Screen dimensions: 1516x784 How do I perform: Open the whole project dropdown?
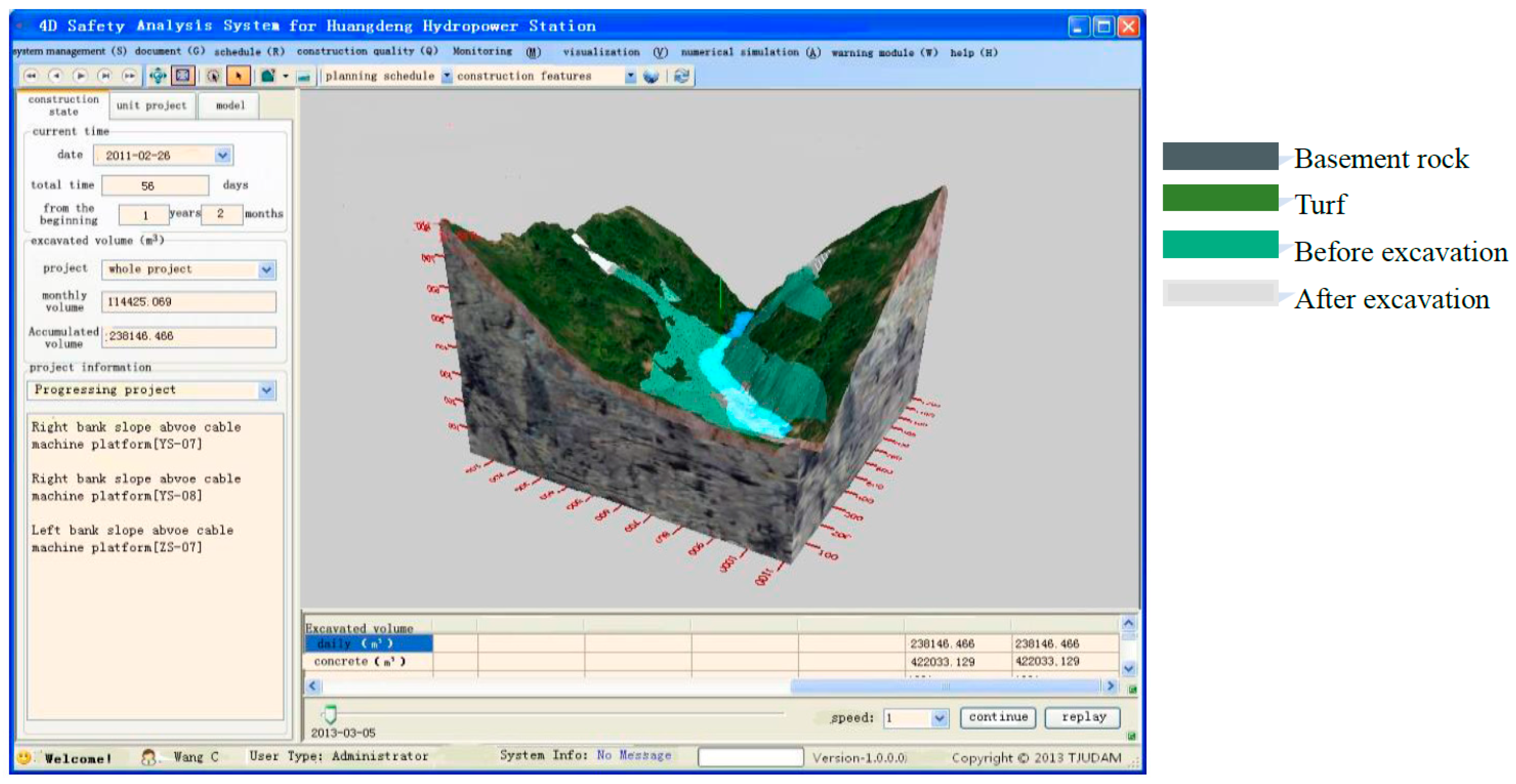coord(266,270)
